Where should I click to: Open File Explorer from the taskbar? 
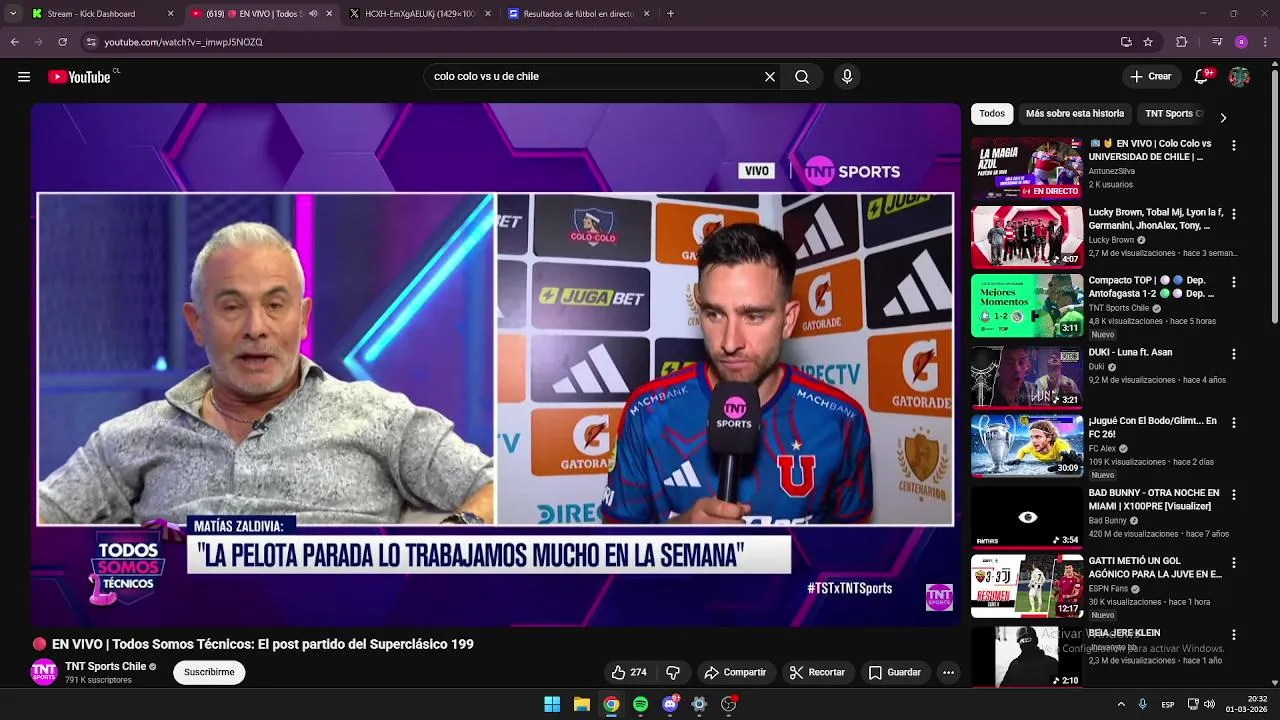click(x=581, y=704)
